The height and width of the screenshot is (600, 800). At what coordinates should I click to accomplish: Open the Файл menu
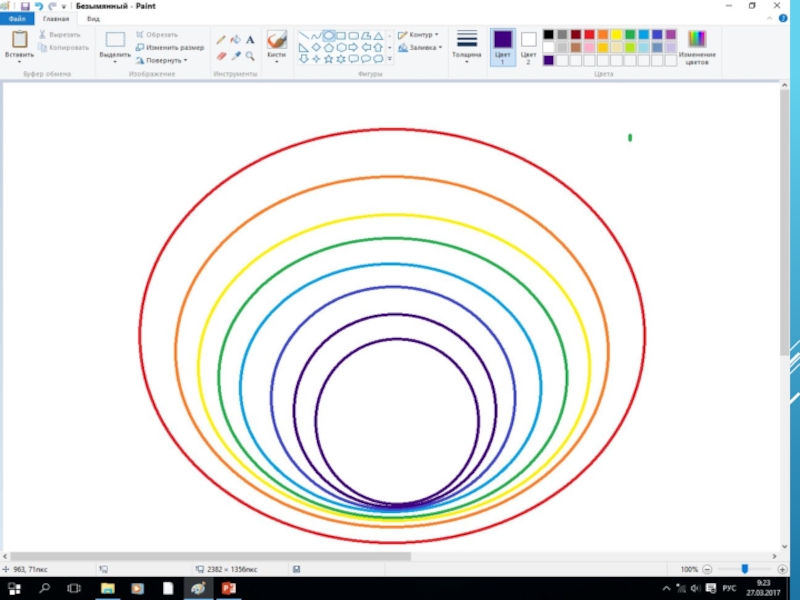17,19
